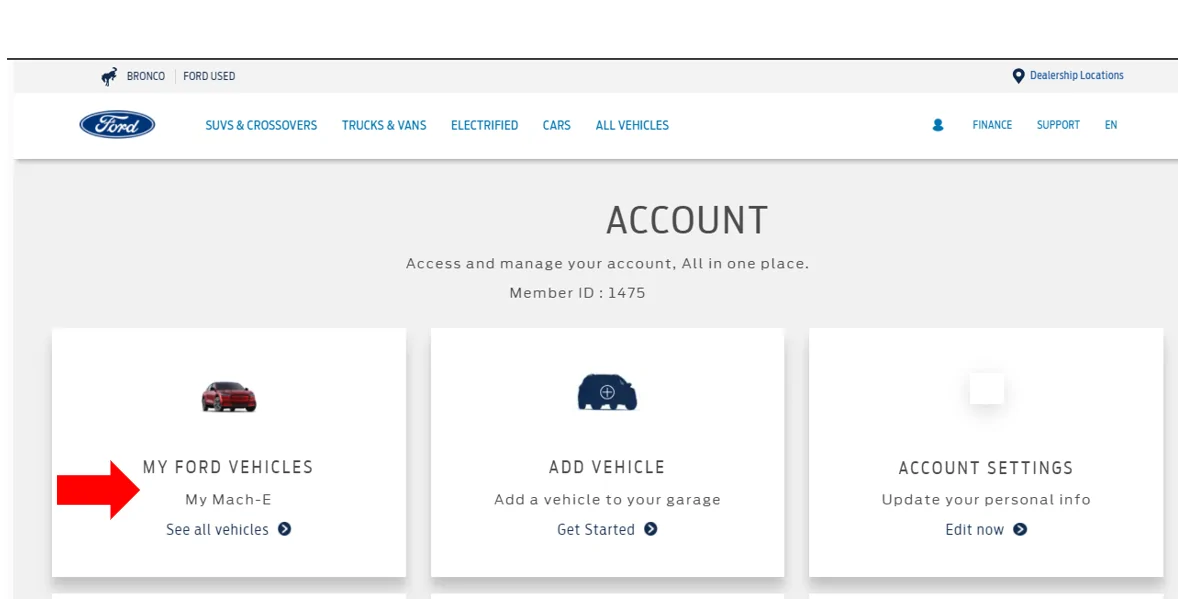
Task: Click See all vehicles link
Action: [217, 529]
